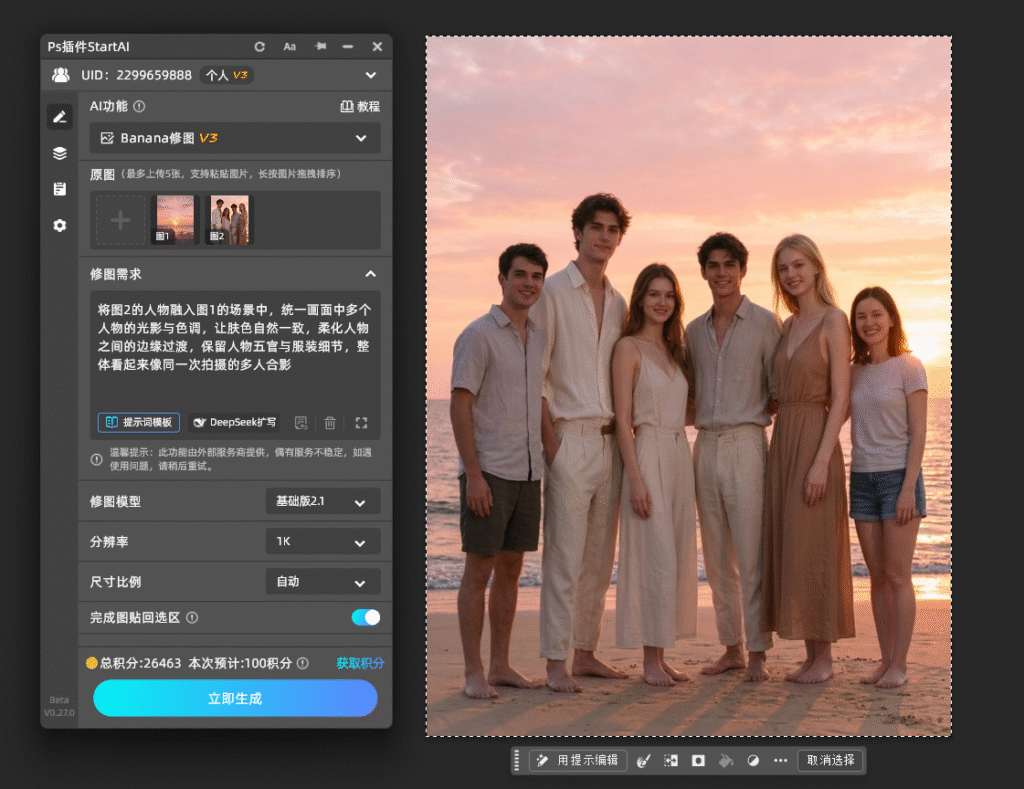Viewport: 1024px width, 789px height.
Task: Click the adjustment layer half-circle icon
Action: pos(753,760)
